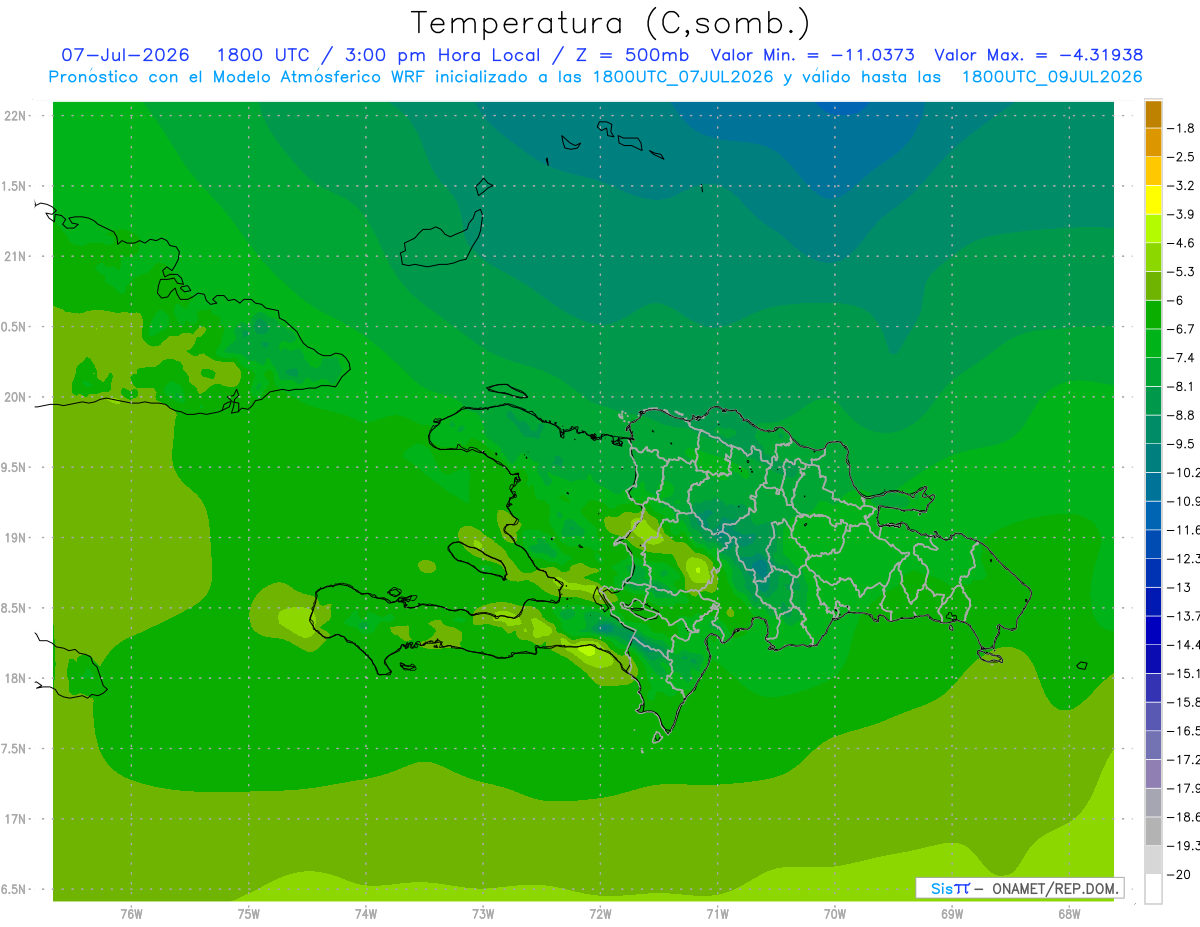The image size is (1200, 927).
Task: Click the "74W" longitude axis label
Action: 365,913
